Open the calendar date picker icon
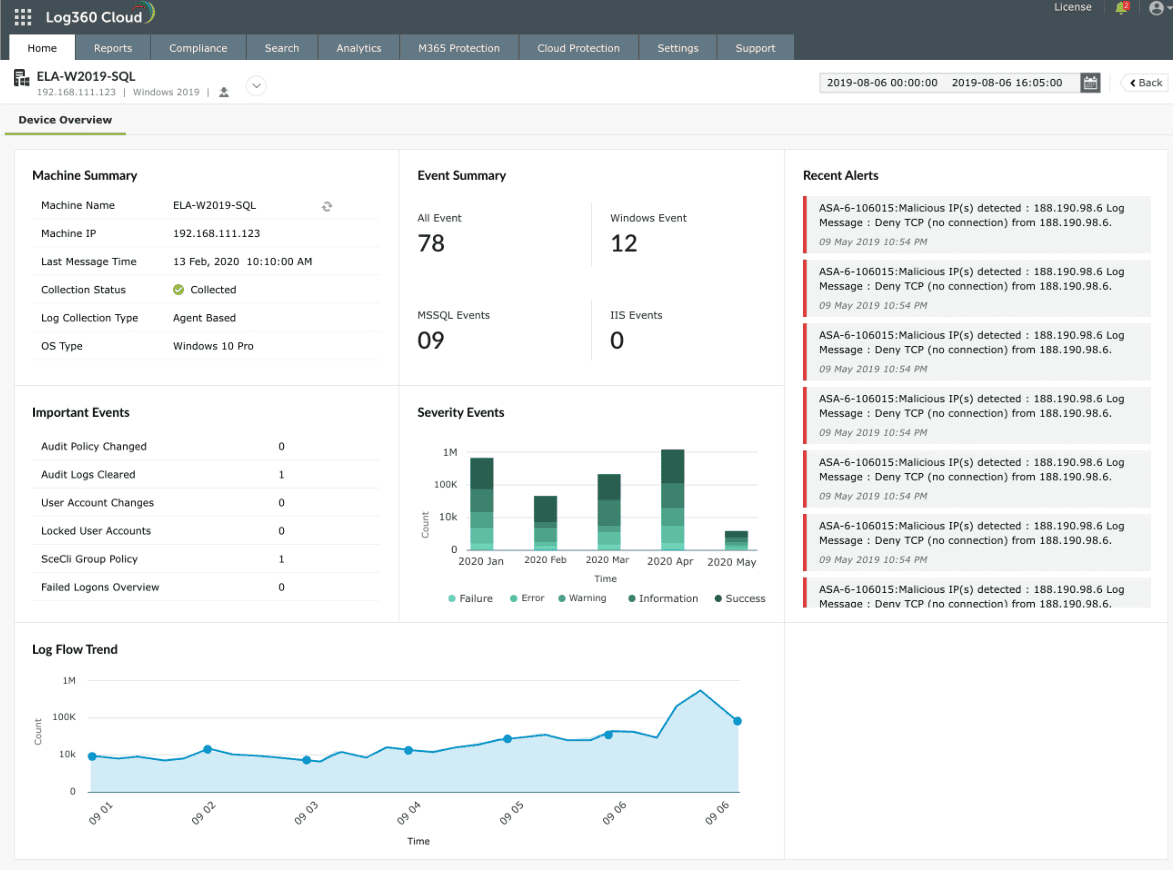1173x870 pixels. click(x=1090, y=83)
